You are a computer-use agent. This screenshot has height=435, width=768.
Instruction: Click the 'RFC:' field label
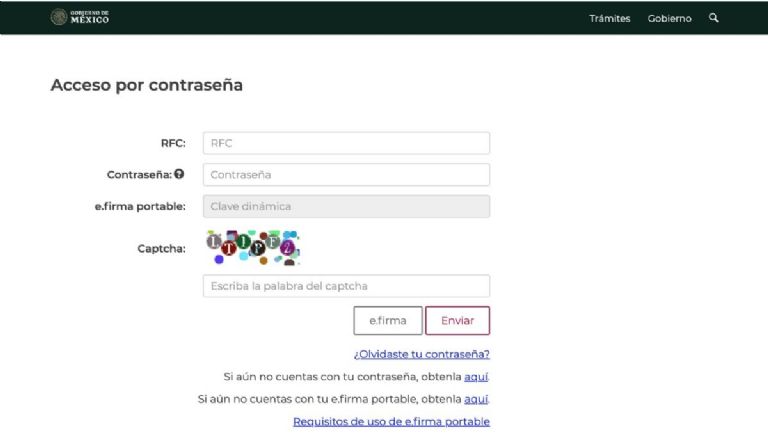pos(173,143)
